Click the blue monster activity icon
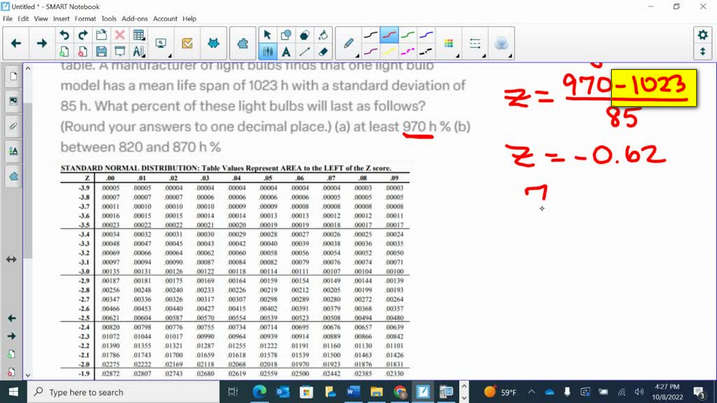The height and width of the screenshot is (403, 717). click(x=213, y=43)
